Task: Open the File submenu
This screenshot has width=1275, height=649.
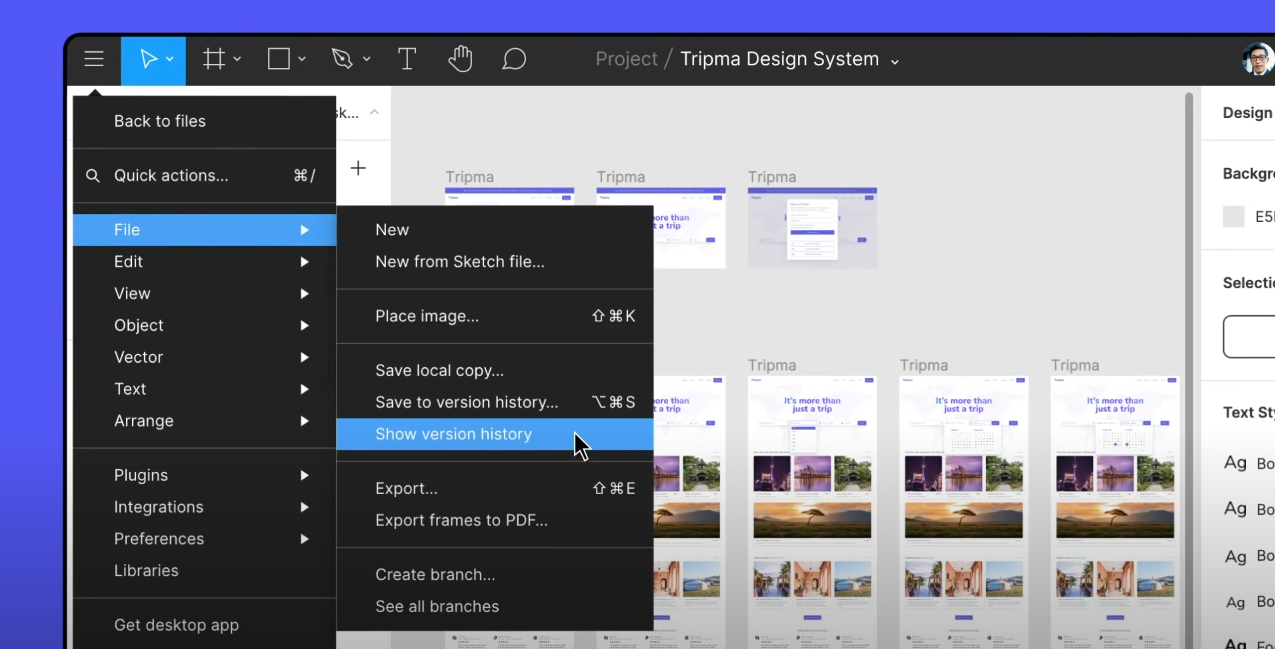Action: coord(204,230)
